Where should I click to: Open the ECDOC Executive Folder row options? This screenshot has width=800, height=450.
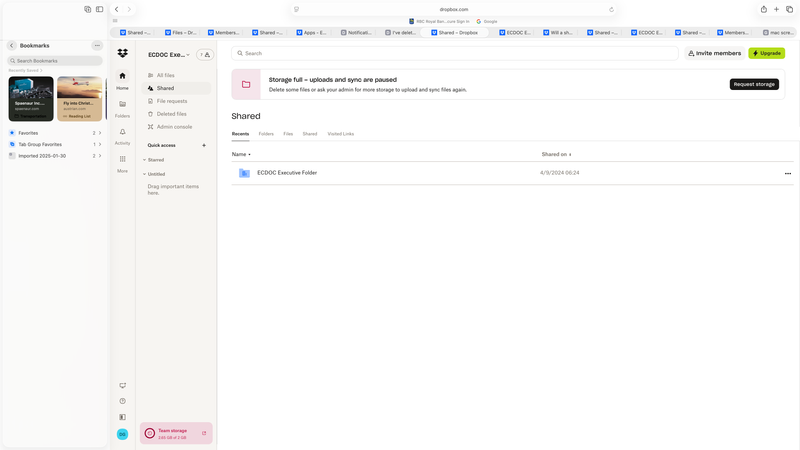787,173
